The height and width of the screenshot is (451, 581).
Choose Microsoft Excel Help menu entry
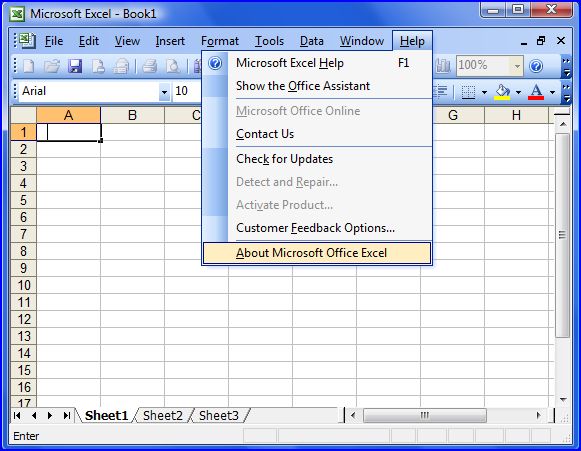pos(317,63)
